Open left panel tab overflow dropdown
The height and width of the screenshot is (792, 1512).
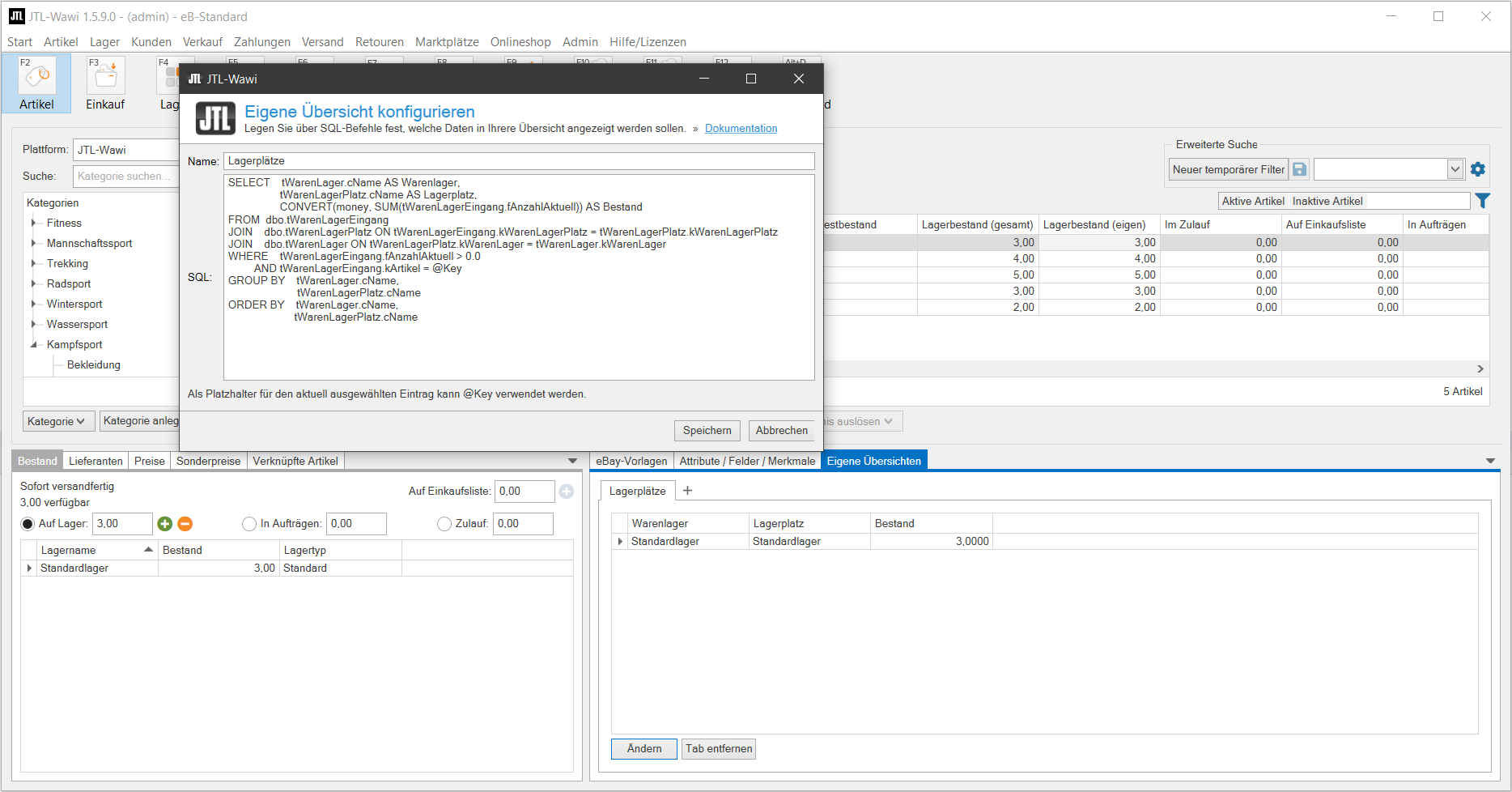tap(573, 461)
